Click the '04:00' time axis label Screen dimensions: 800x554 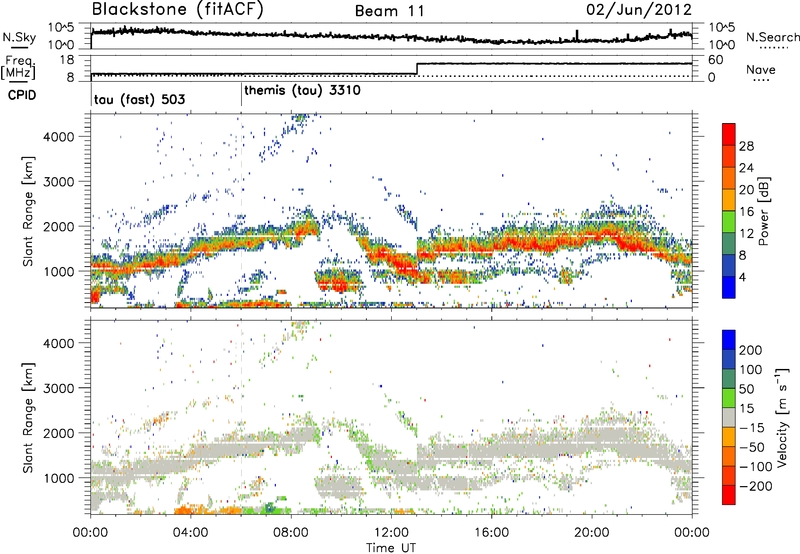(190, 533)
